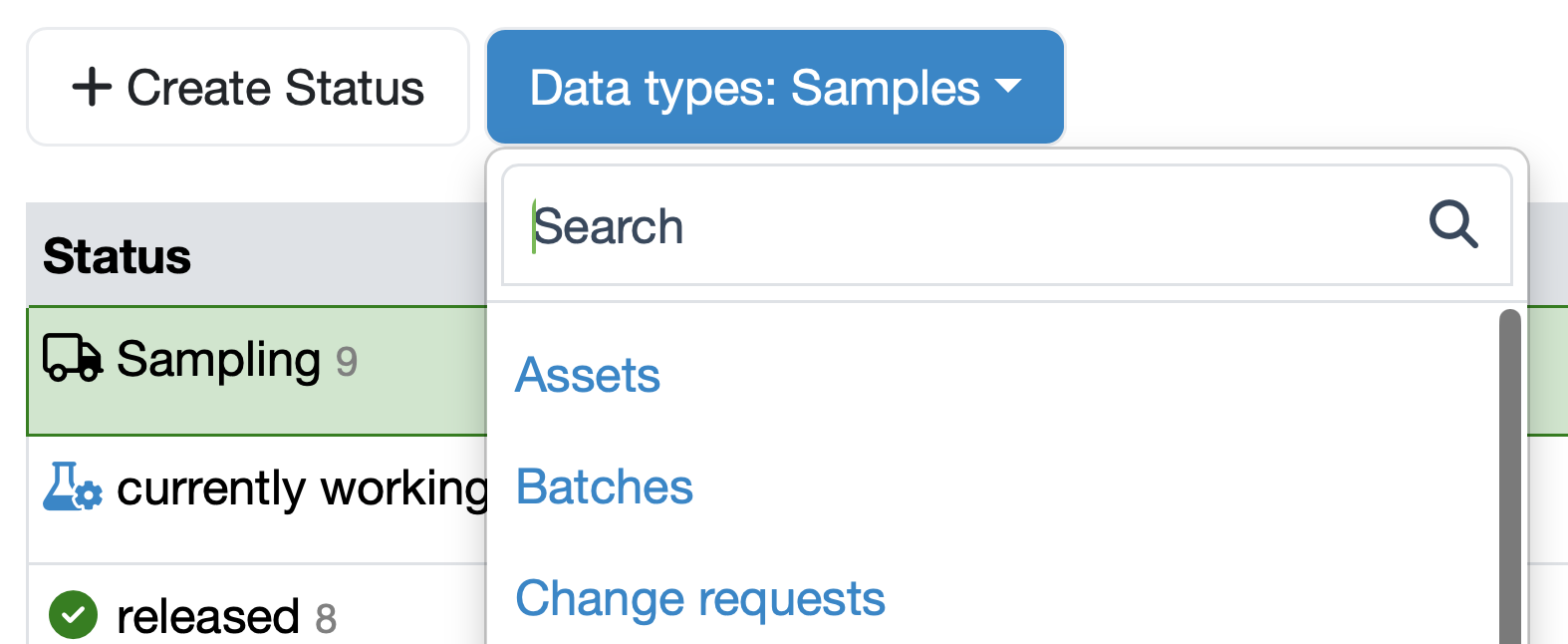The width and height of the screenshot is (1568, 644).
Task: Click the caret arrow on Data types button
Action: 1008,87
